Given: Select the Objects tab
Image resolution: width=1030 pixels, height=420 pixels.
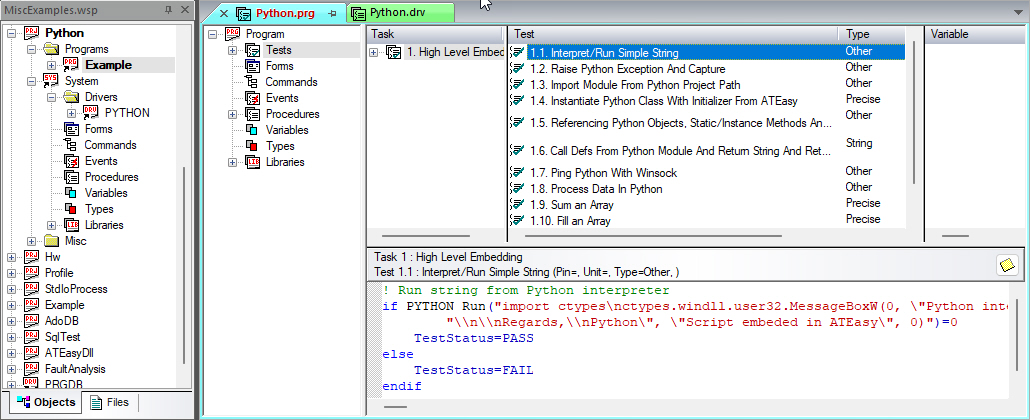Looking at the screenshot, I should (x=46, y=402).
